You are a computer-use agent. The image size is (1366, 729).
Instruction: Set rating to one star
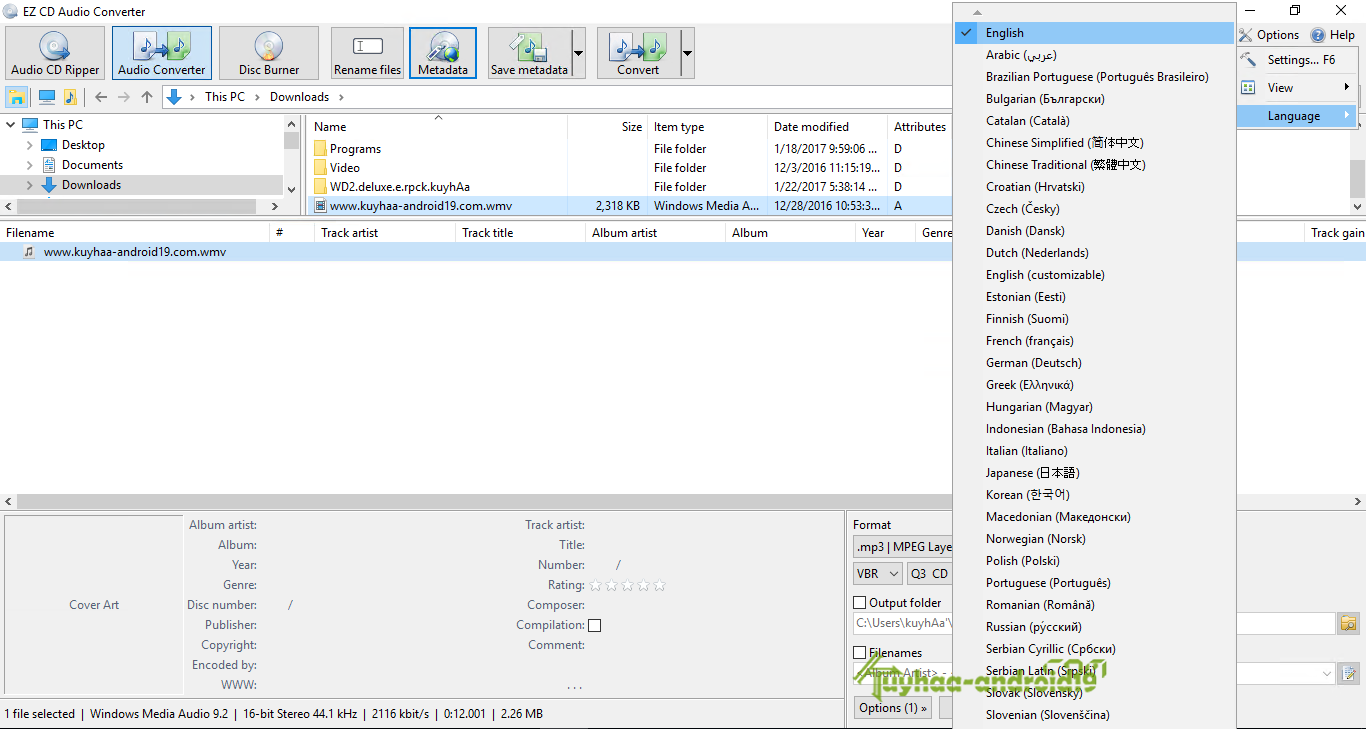(596, 585)
